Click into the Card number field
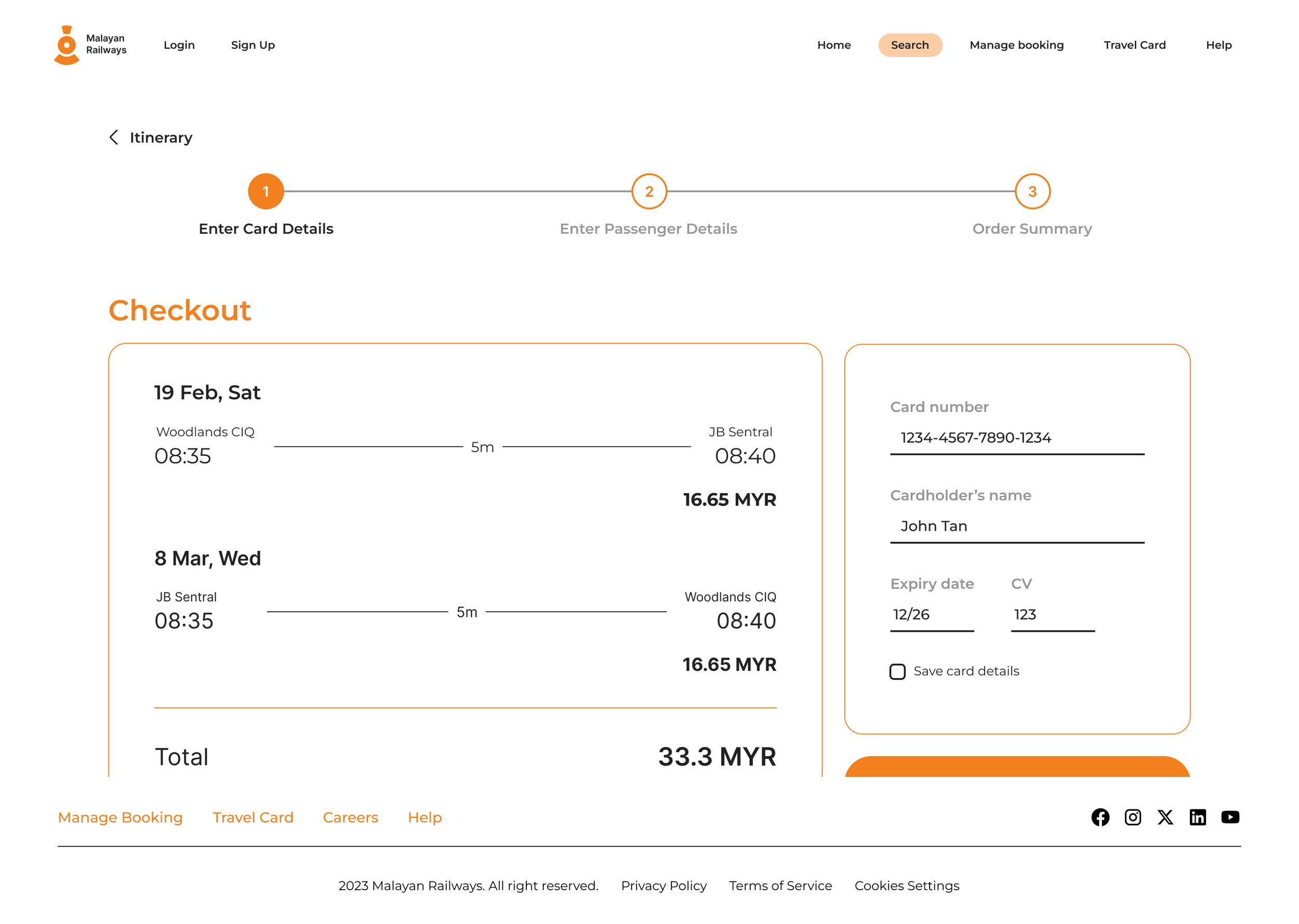This screenshot has height=924, width=1299. (x=1016, y=438)
